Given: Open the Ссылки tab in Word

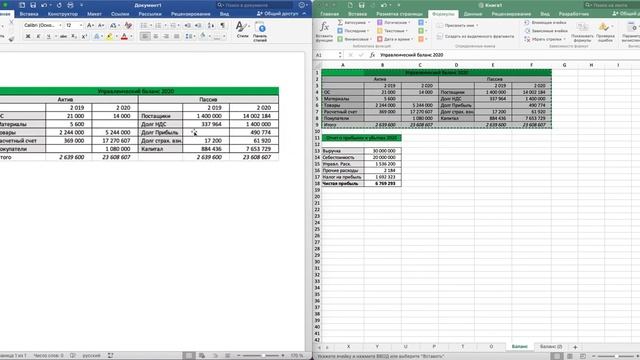Looking at the screenshot, I should (x=120, y=14).
